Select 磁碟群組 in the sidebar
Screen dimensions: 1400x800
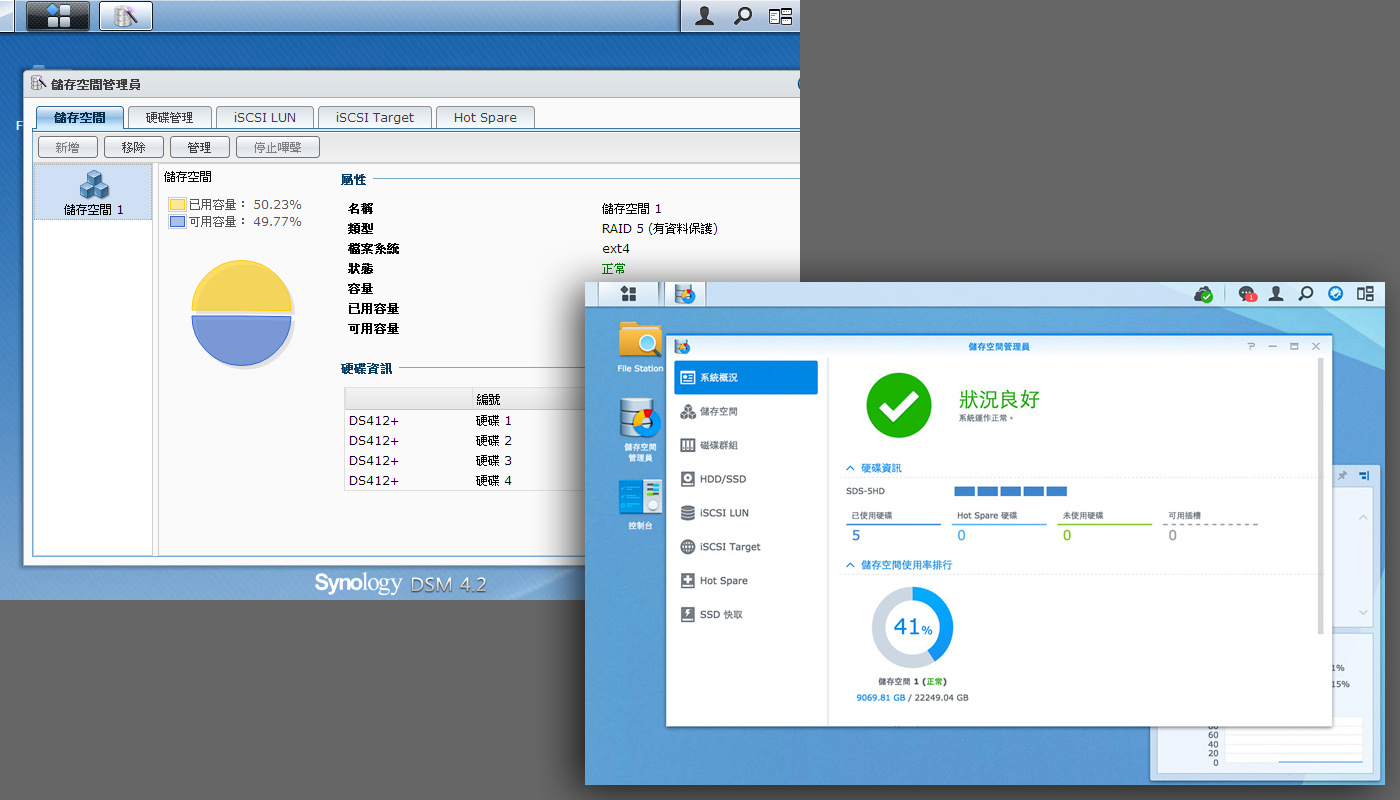click(x=746, y=445)
